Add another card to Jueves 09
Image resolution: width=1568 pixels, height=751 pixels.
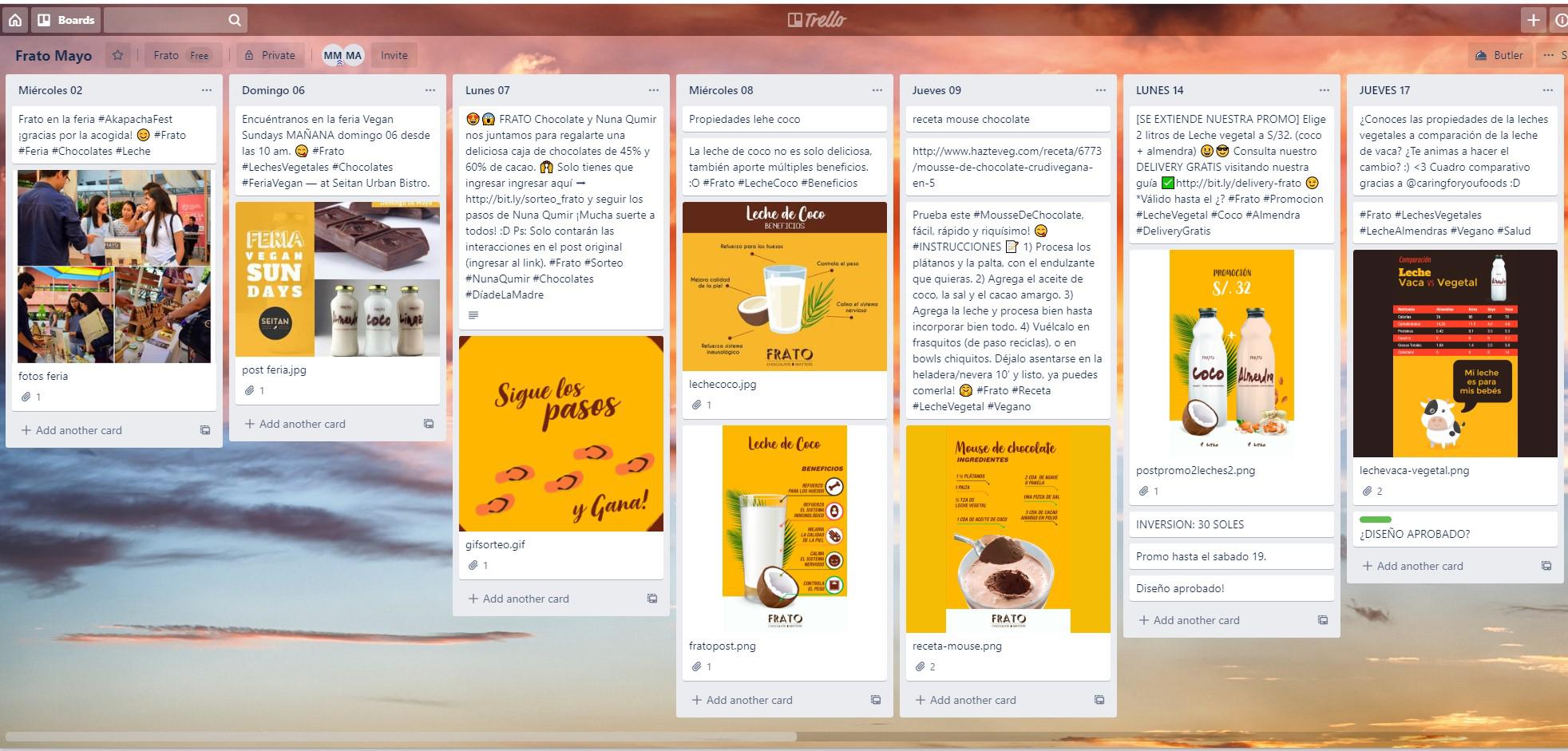(x=966, y=700)
